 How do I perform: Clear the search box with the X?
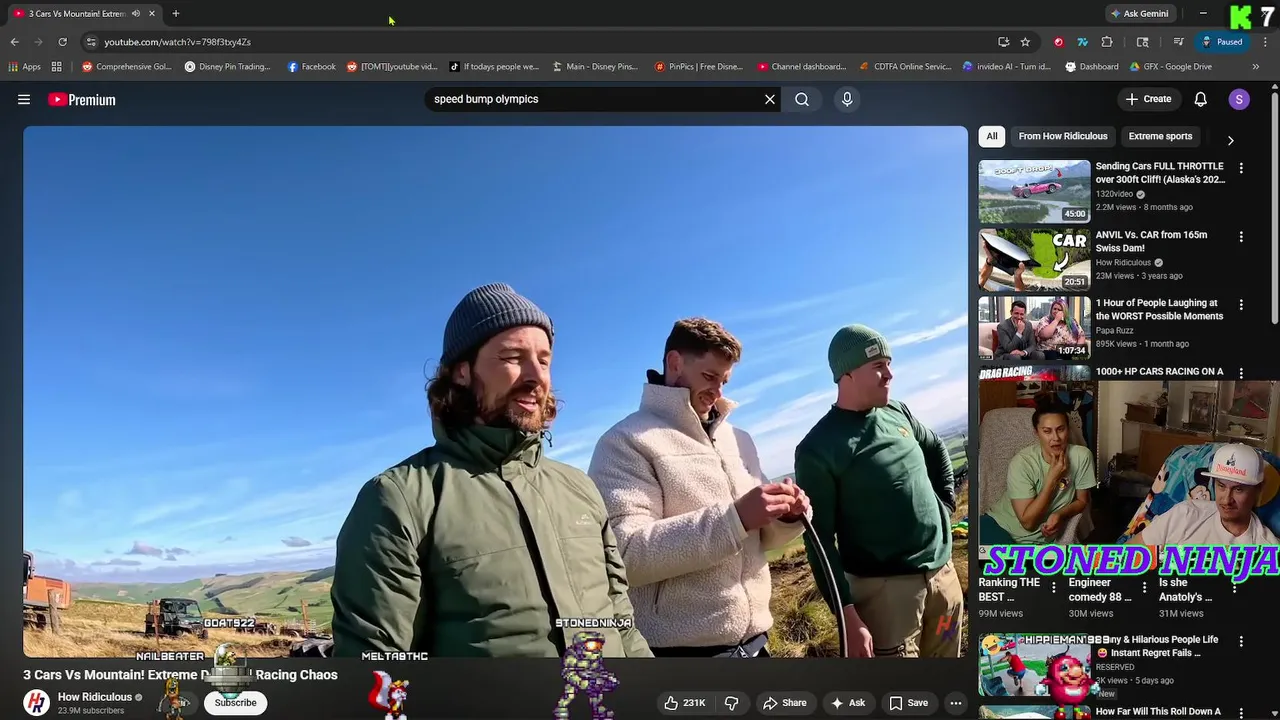(x=770, y=99)
